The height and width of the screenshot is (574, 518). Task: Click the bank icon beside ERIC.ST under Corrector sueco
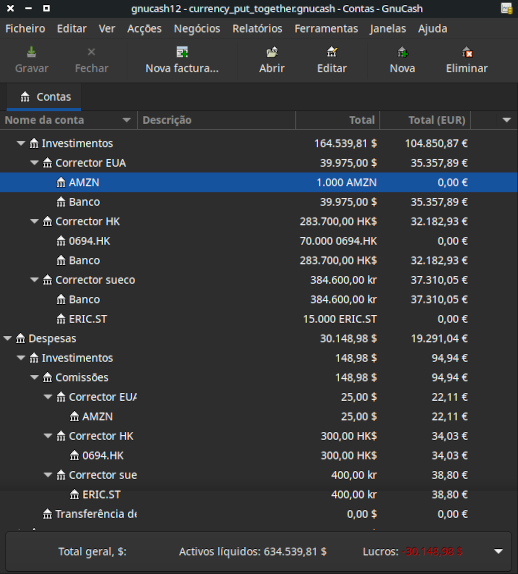pyautogui.click(x=61, y=319)
